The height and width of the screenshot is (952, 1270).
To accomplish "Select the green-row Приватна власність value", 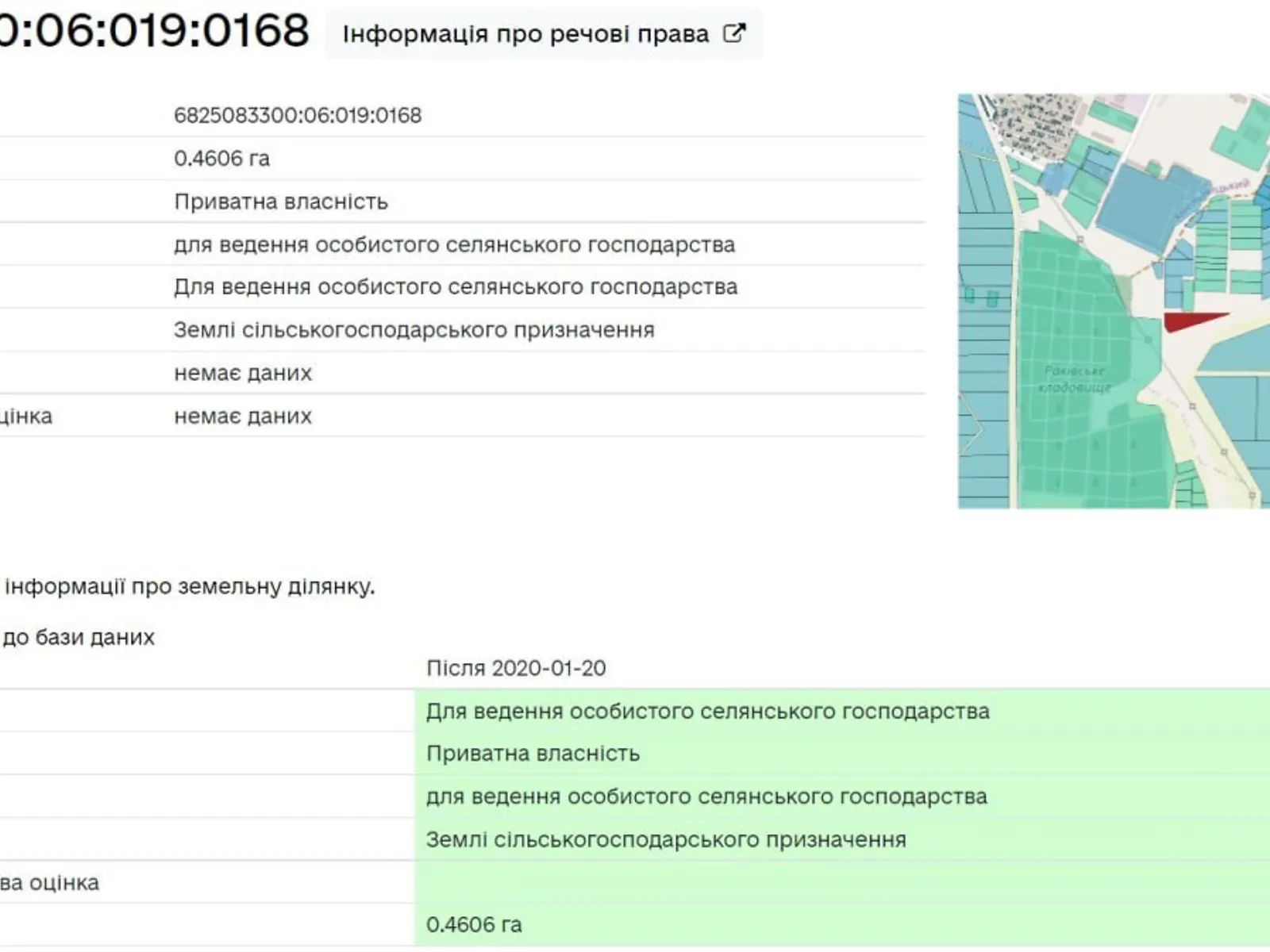I will click(533, 753).
